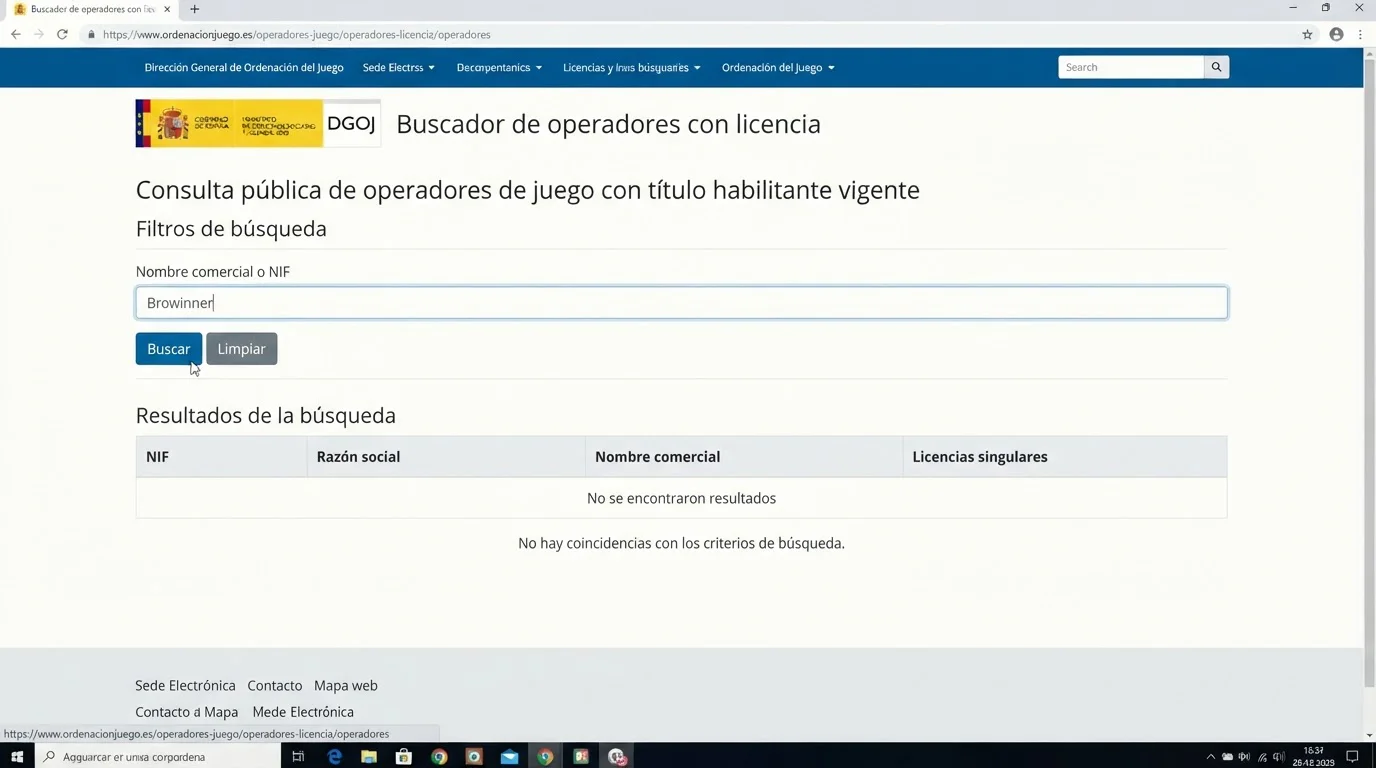Select the Razón social column header
The width and height of the screenshot is (1376, 768).
tap(446, 457)
